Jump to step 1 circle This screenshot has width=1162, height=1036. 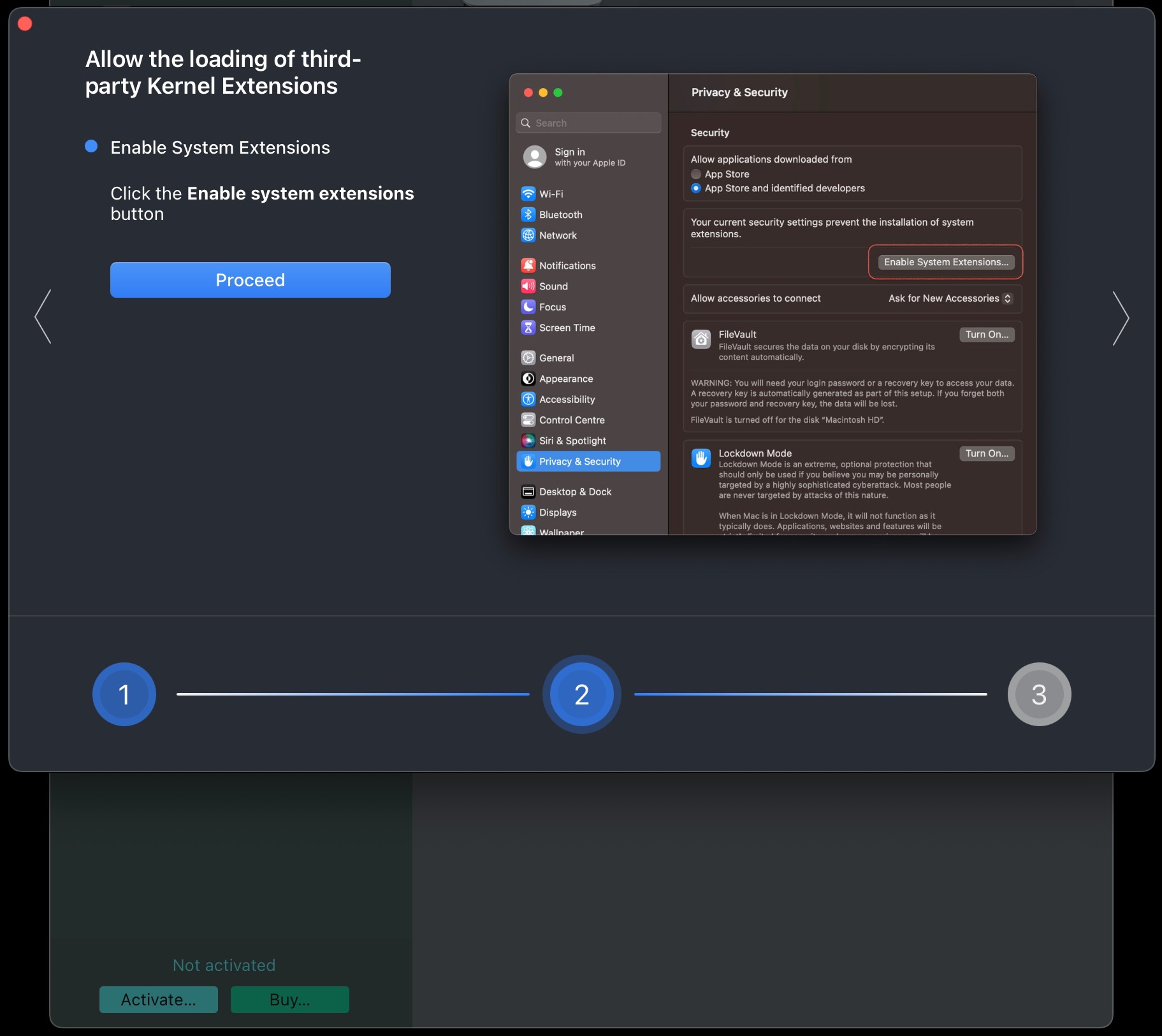pos(124,694)
